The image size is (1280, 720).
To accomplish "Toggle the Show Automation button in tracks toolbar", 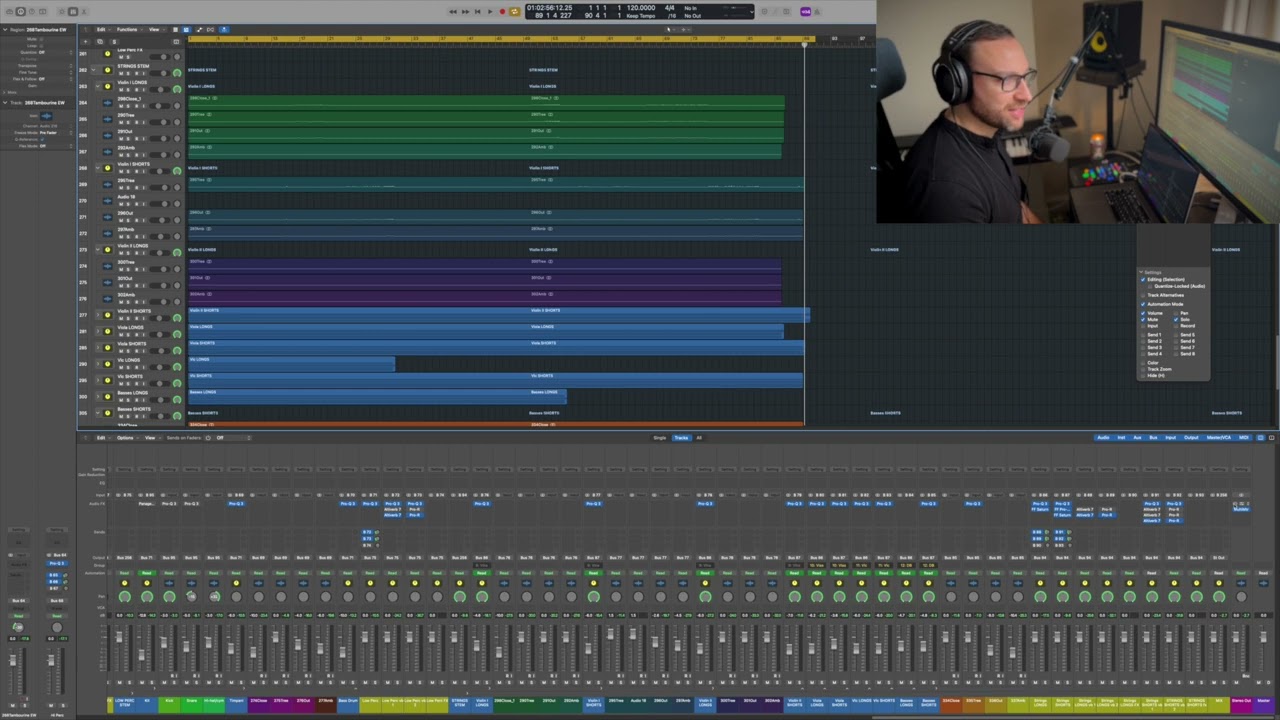I will point(199,29).
